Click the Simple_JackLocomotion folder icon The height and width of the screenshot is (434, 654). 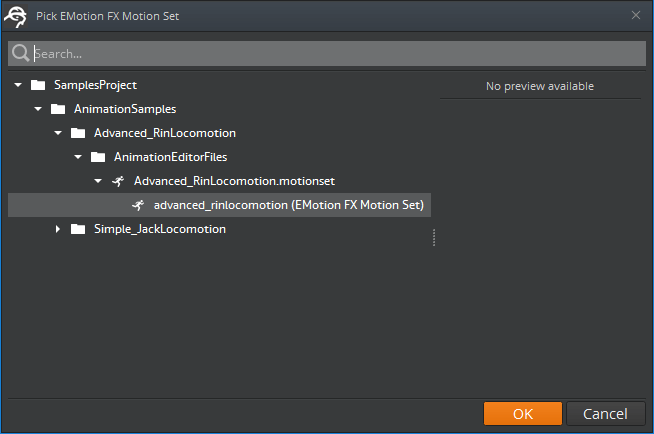click(78, 229)
